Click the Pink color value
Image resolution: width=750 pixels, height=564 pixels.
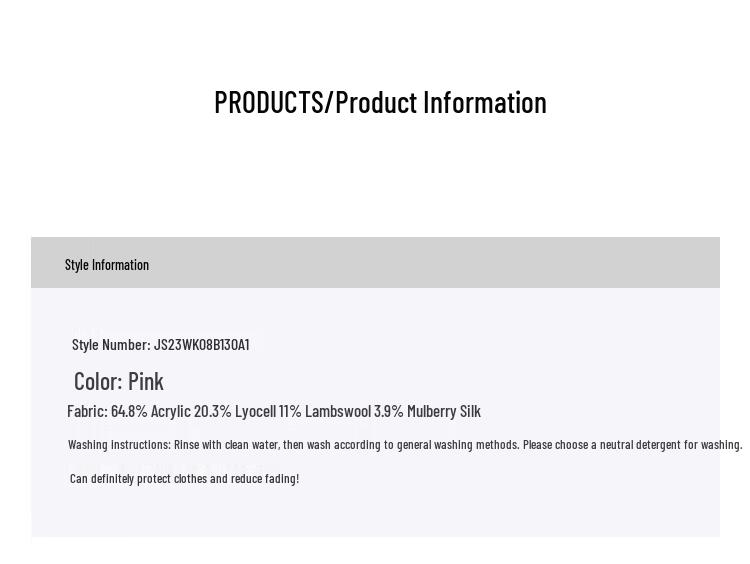tap(146, 381)
